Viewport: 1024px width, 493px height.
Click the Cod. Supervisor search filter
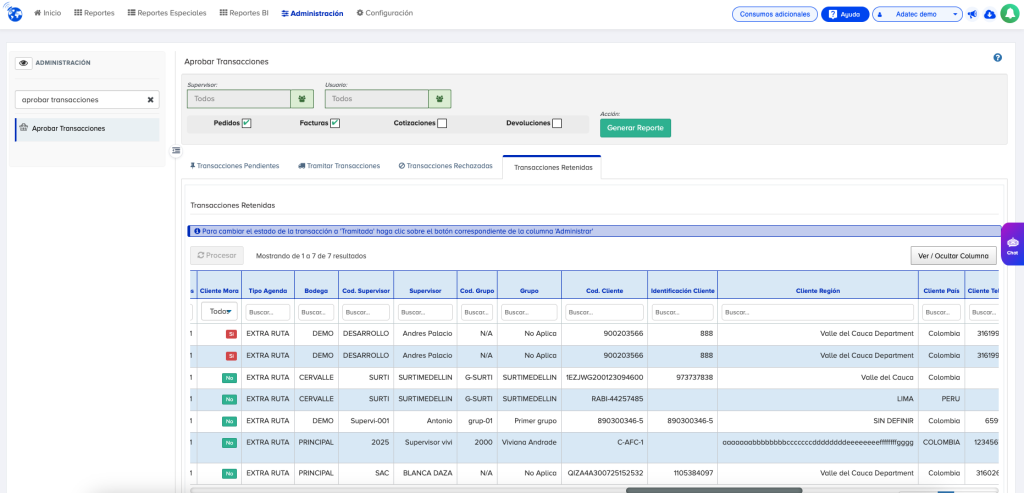coord(366,312)
